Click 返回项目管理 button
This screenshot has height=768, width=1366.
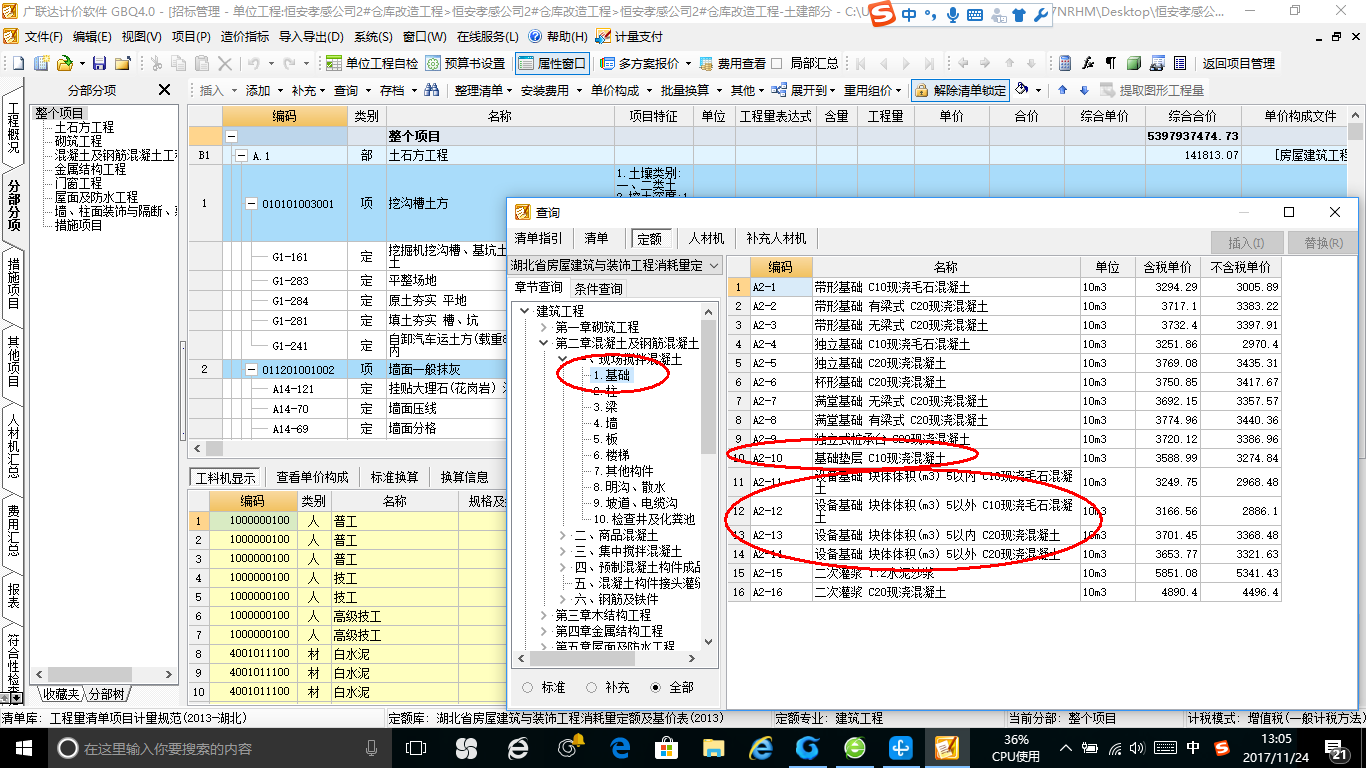tap(1238, 63)
